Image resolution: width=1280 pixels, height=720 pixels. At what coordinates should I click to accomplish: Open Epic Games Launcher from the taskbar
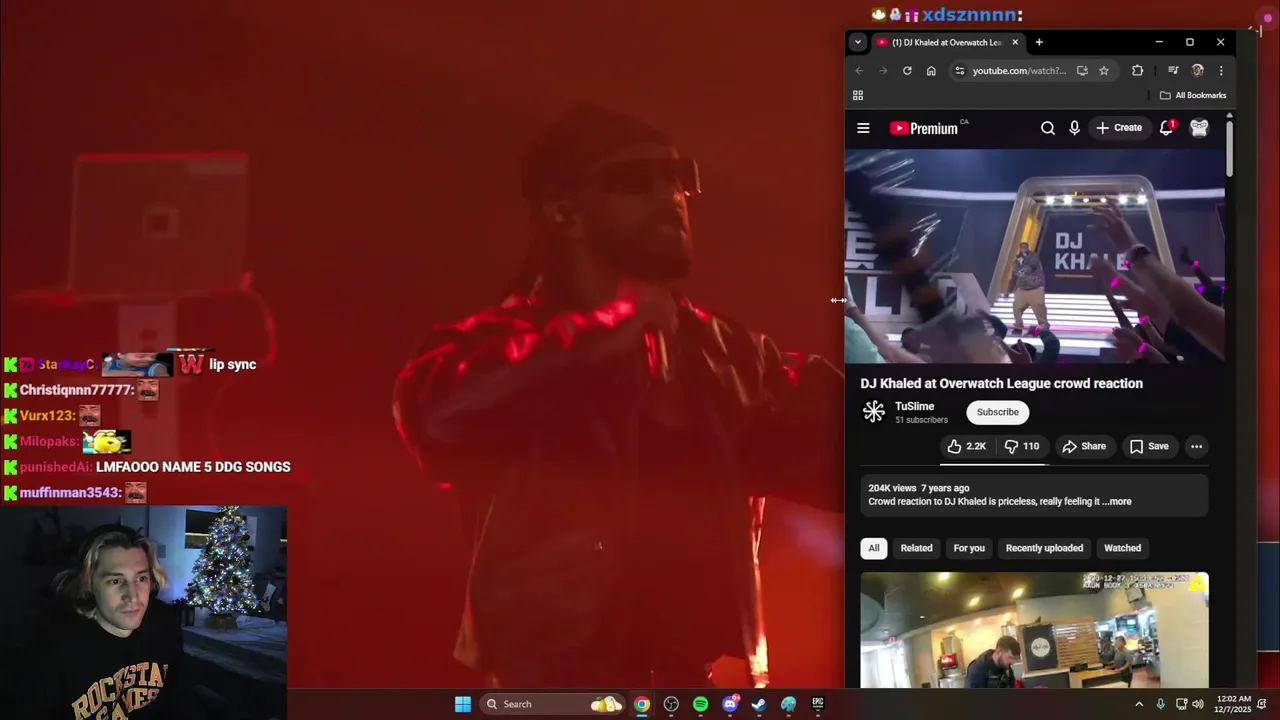click(817, 704)
